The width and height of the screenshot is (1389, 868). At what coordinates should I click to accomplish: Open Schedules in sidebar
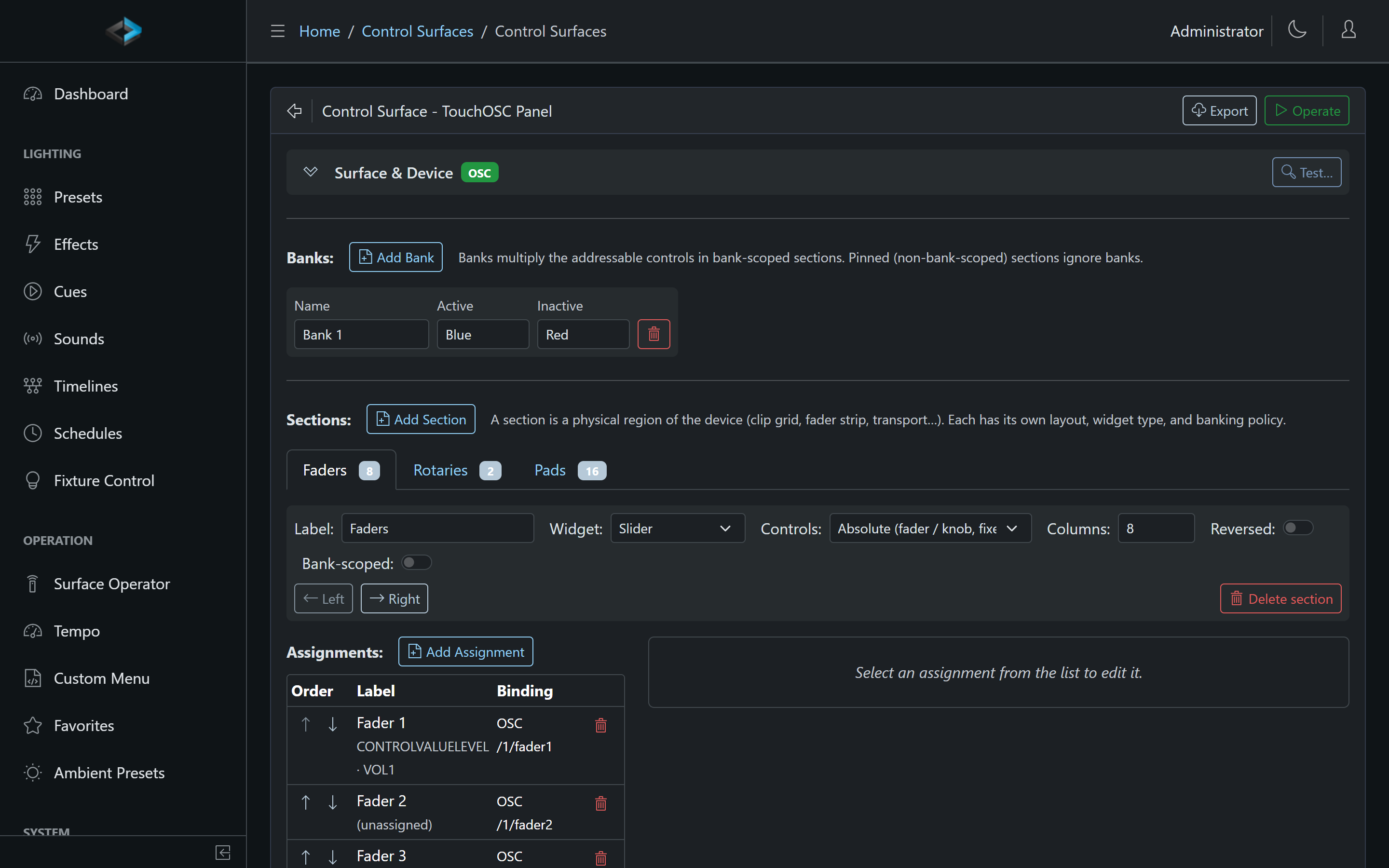point(123,433)
